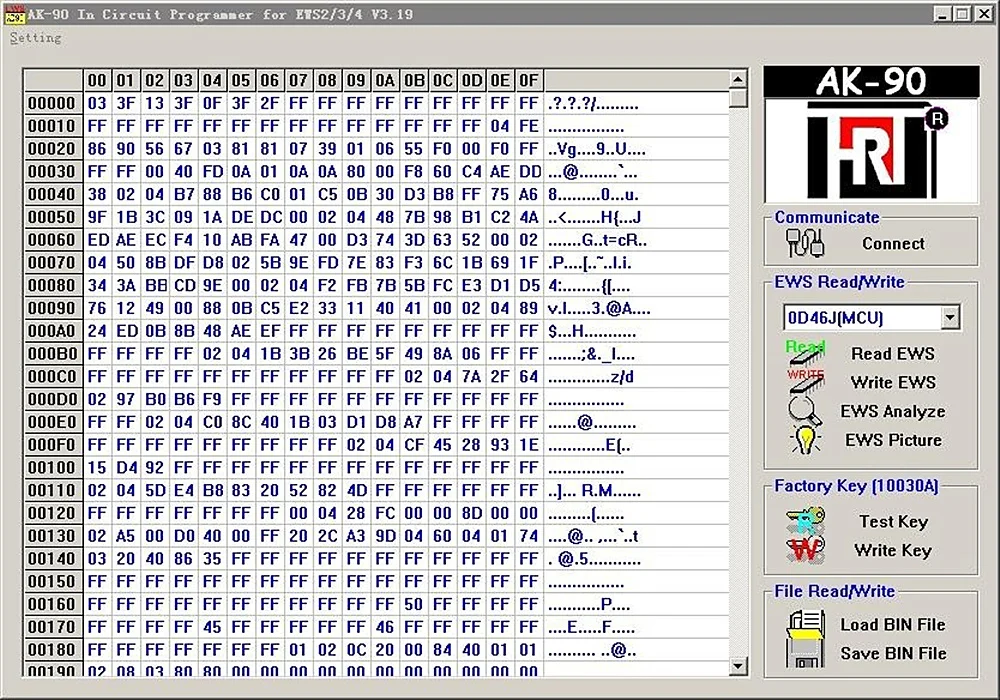Click Write Key
The height and width of the screenshot is (700, 1000).
893,550
